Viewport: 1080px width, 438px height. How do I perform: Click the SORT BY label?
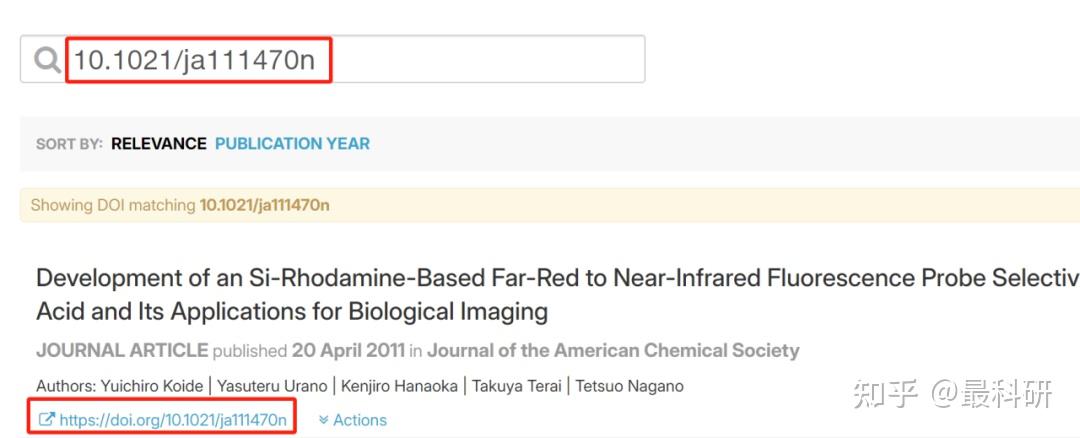pos(69,144)
